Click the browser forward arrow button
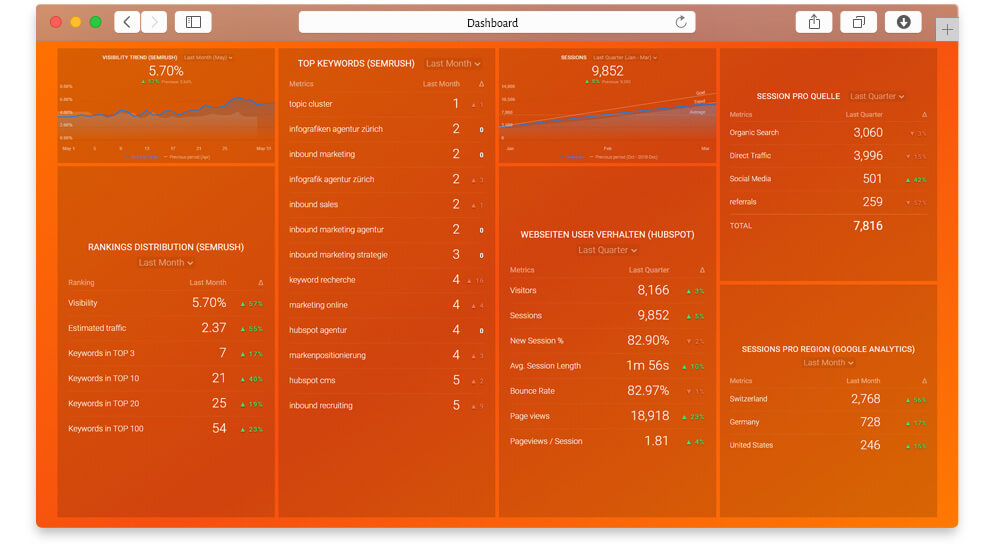 [x=154, y=22]
